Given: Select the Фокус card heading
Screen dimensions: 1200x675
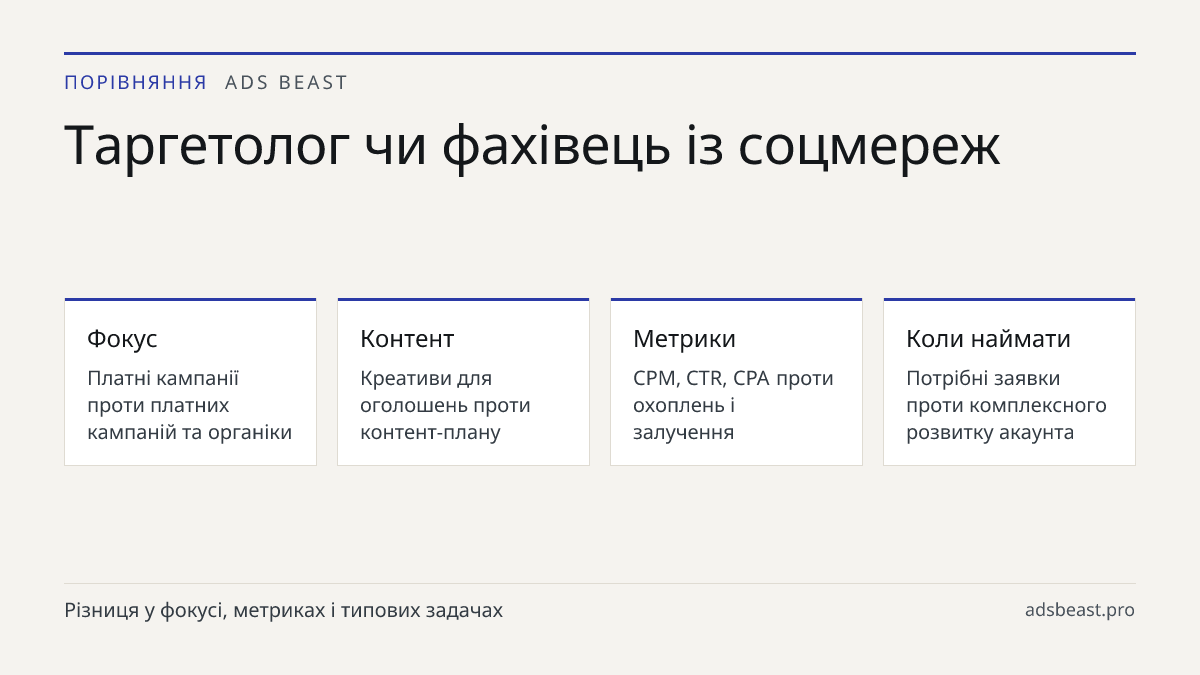Looking at the screenshot, I should 122,338.
